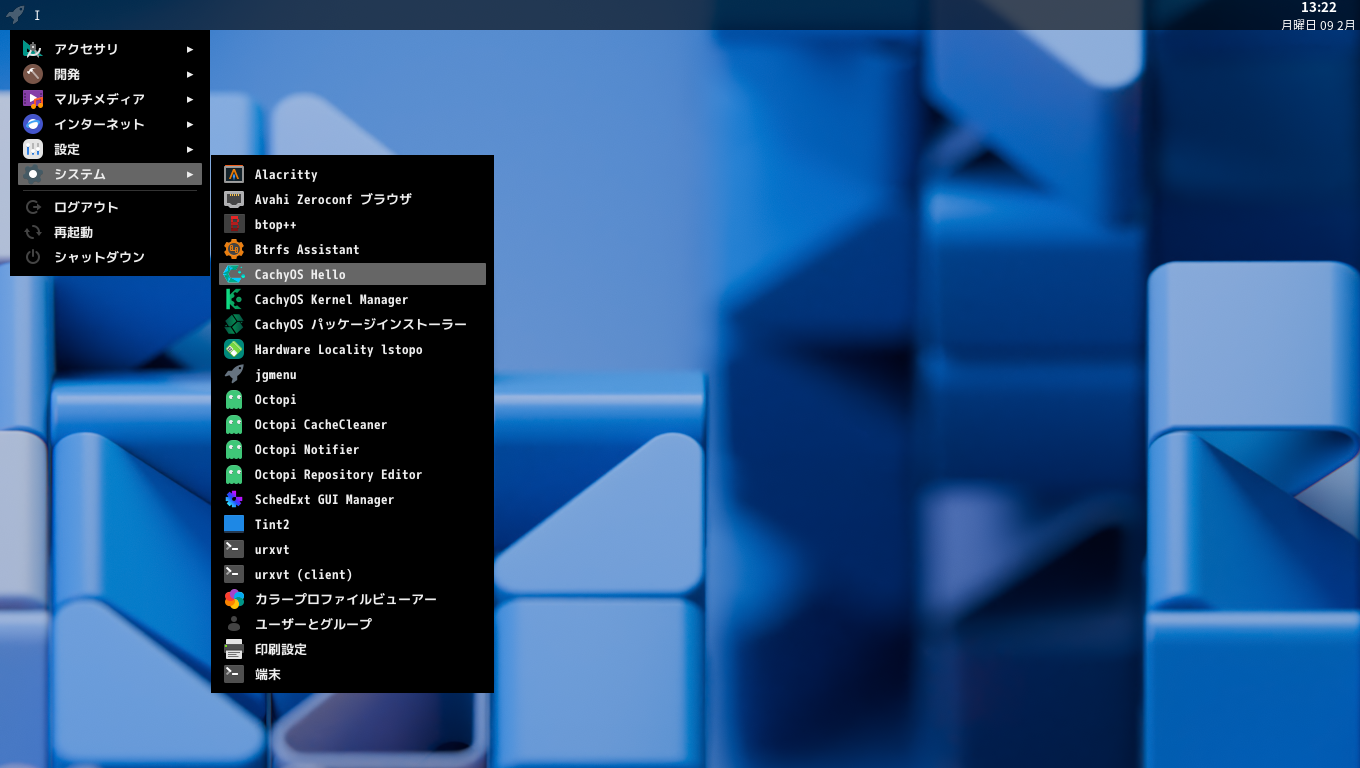Select the jgmenu entry
The width and height of the screenshot is (1360, 768).
pyautogui.click(x=352, y=374)
